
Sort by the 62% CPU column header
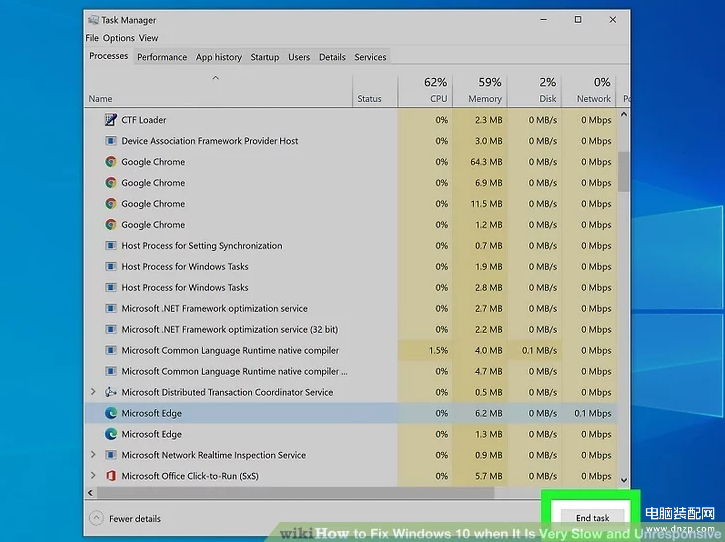coord(425,90)
